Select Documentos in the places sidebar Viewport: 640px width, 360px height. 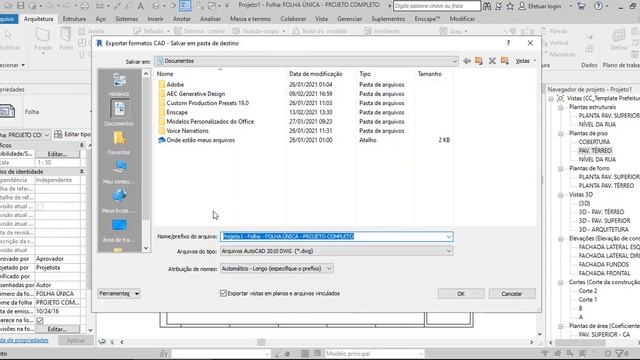point(119,113)
